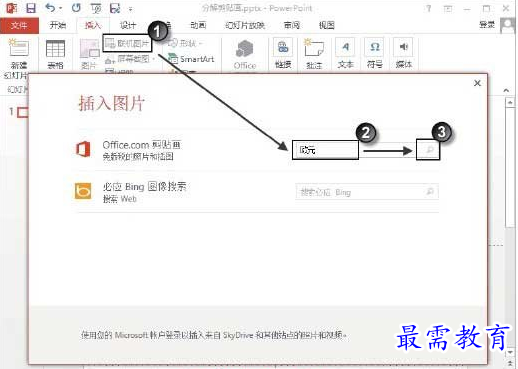This screenshot has width=518, height=369.
Task: Insert a SmartArt graphic
Action: (191, 59)
